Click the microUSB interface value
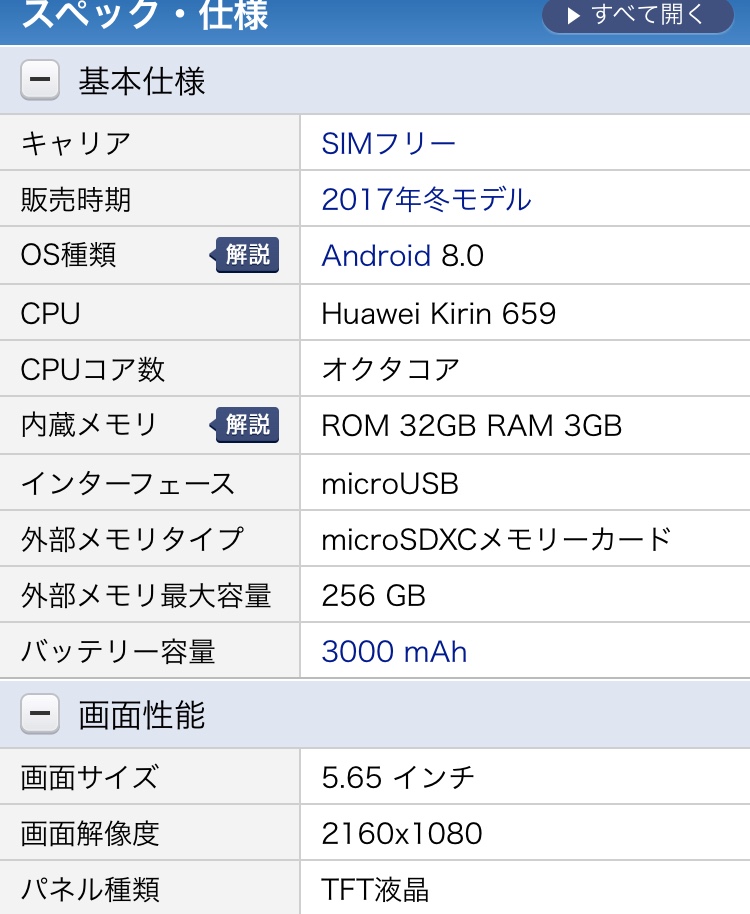Screen dimensions: 750x914 pyautogui.click(x=390, y=484)
